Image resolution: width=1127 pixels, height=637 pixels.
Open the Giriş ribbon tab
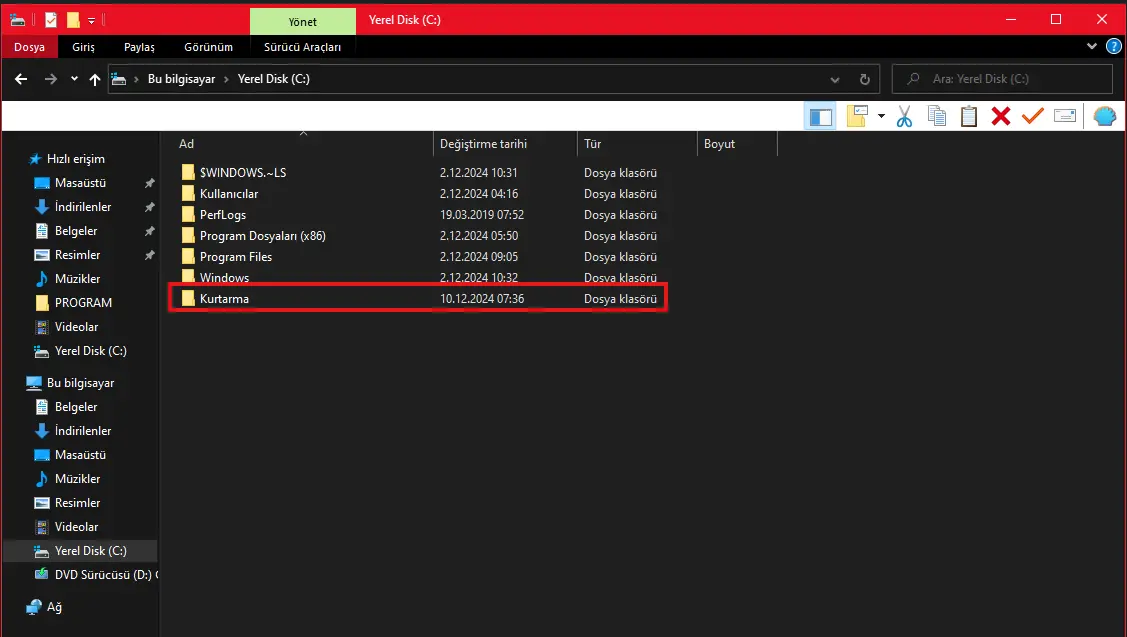click(x=83, y=47)
